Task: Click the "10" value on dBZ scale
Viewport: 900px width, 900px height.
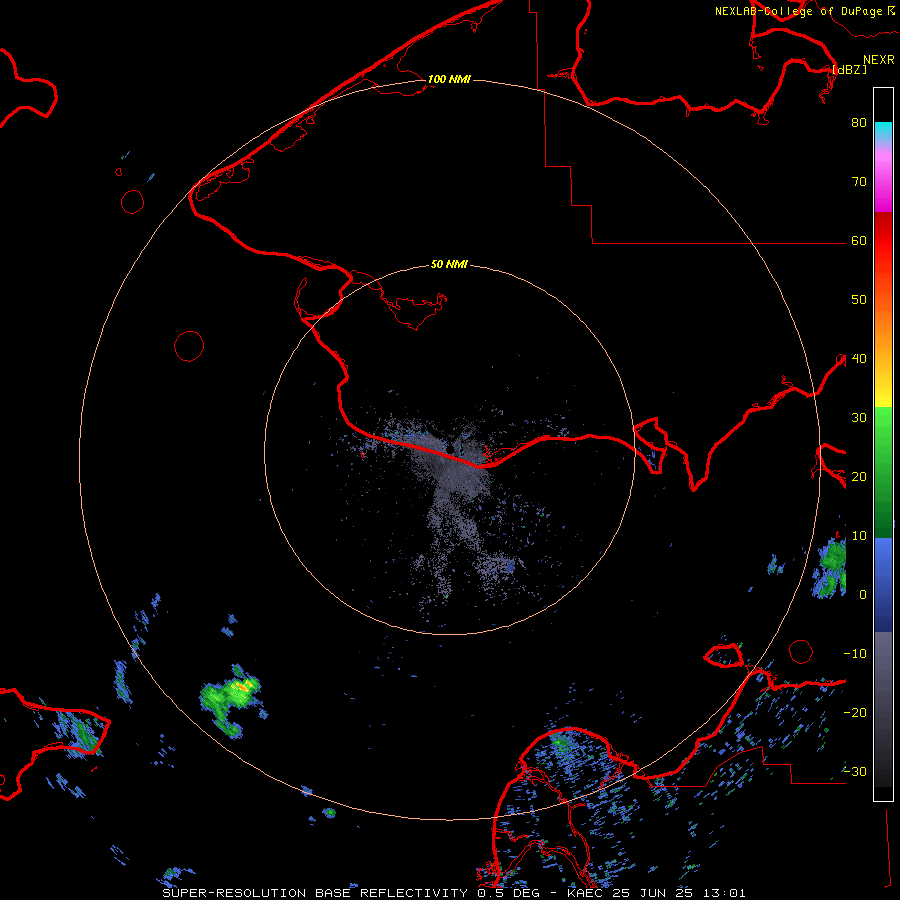Action: (859, 536)
